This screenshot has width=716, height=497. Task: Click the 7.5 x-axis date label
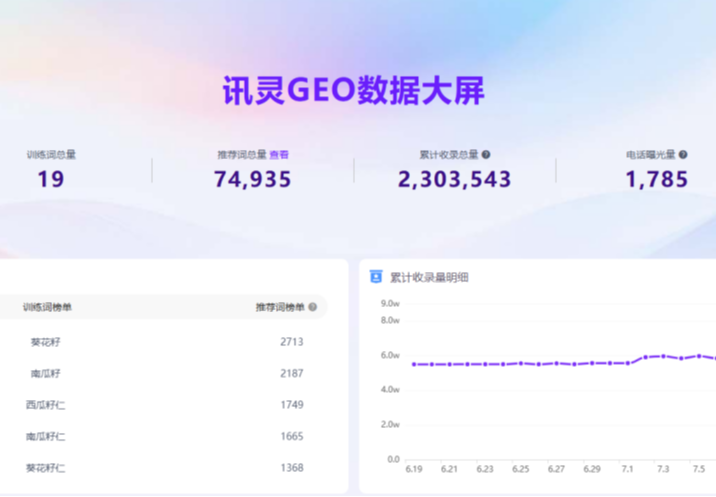coord(699,469)
